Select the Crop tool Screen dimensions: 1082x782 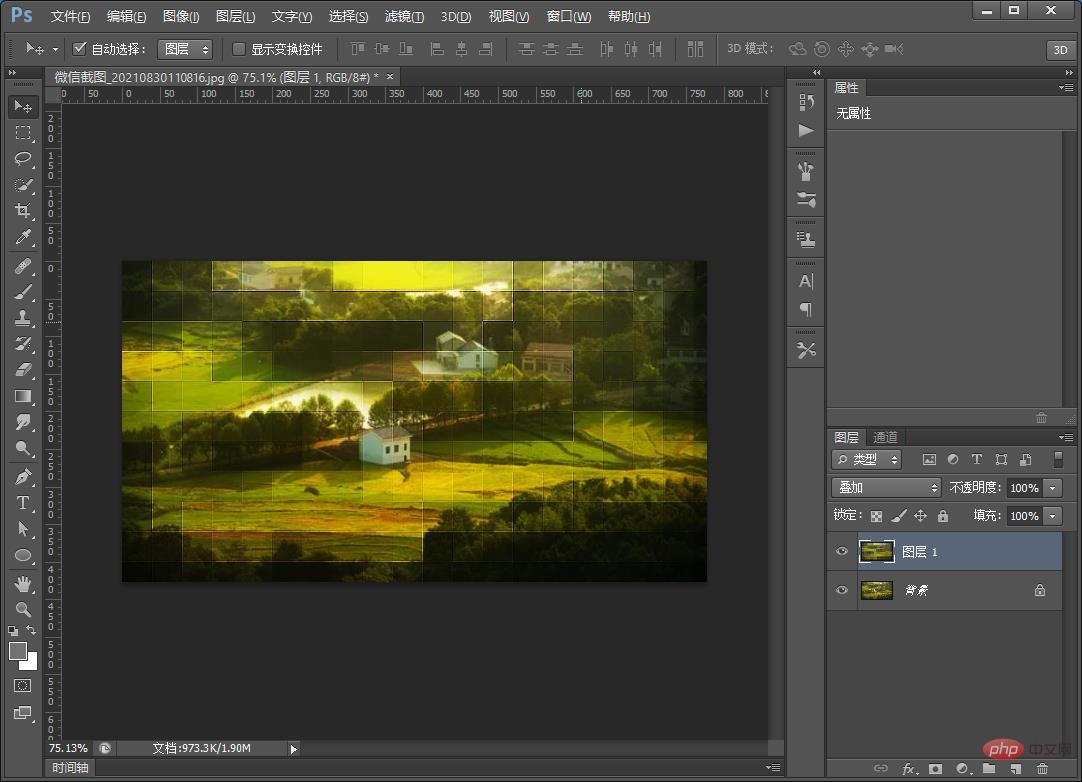coord(23,211)
